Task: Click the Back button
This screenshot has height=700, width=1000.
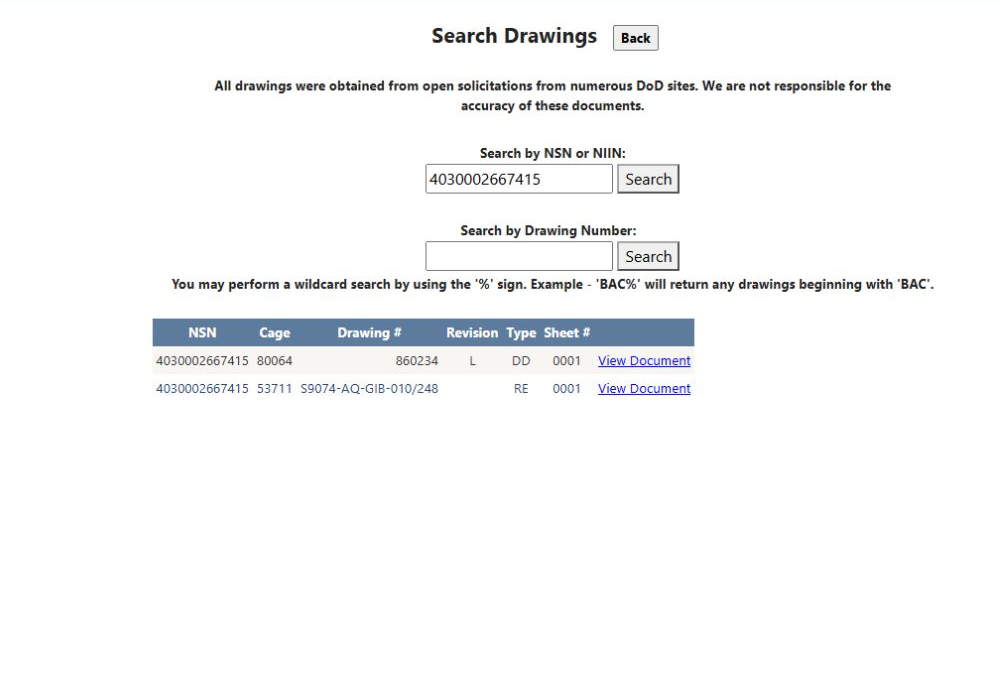Action: point(635,38)
